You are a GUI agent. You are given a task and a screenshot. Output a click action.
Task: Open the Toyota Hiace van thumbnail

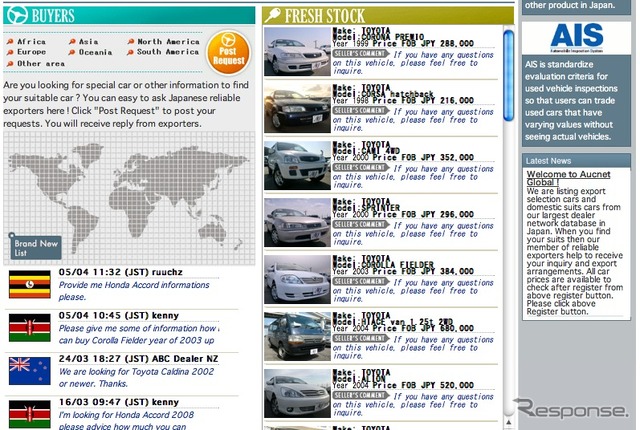297,337
